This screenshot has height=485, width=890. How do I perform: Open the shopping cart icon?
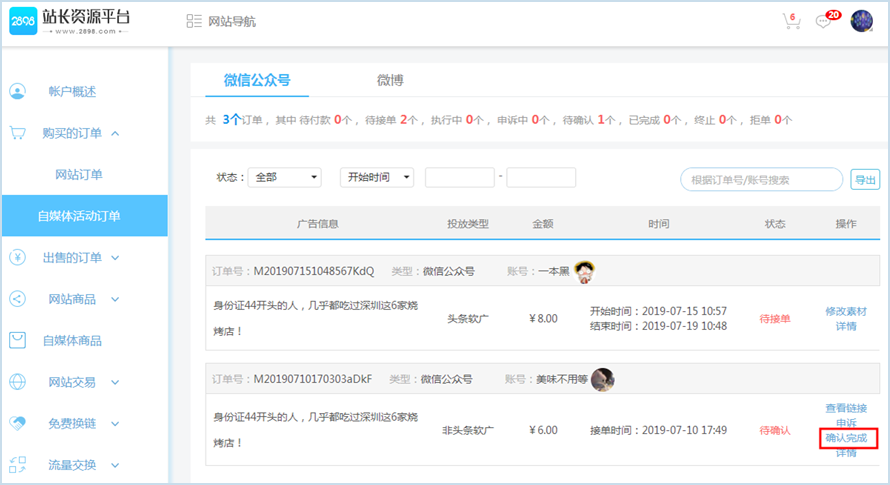click(x=790, y=22)
